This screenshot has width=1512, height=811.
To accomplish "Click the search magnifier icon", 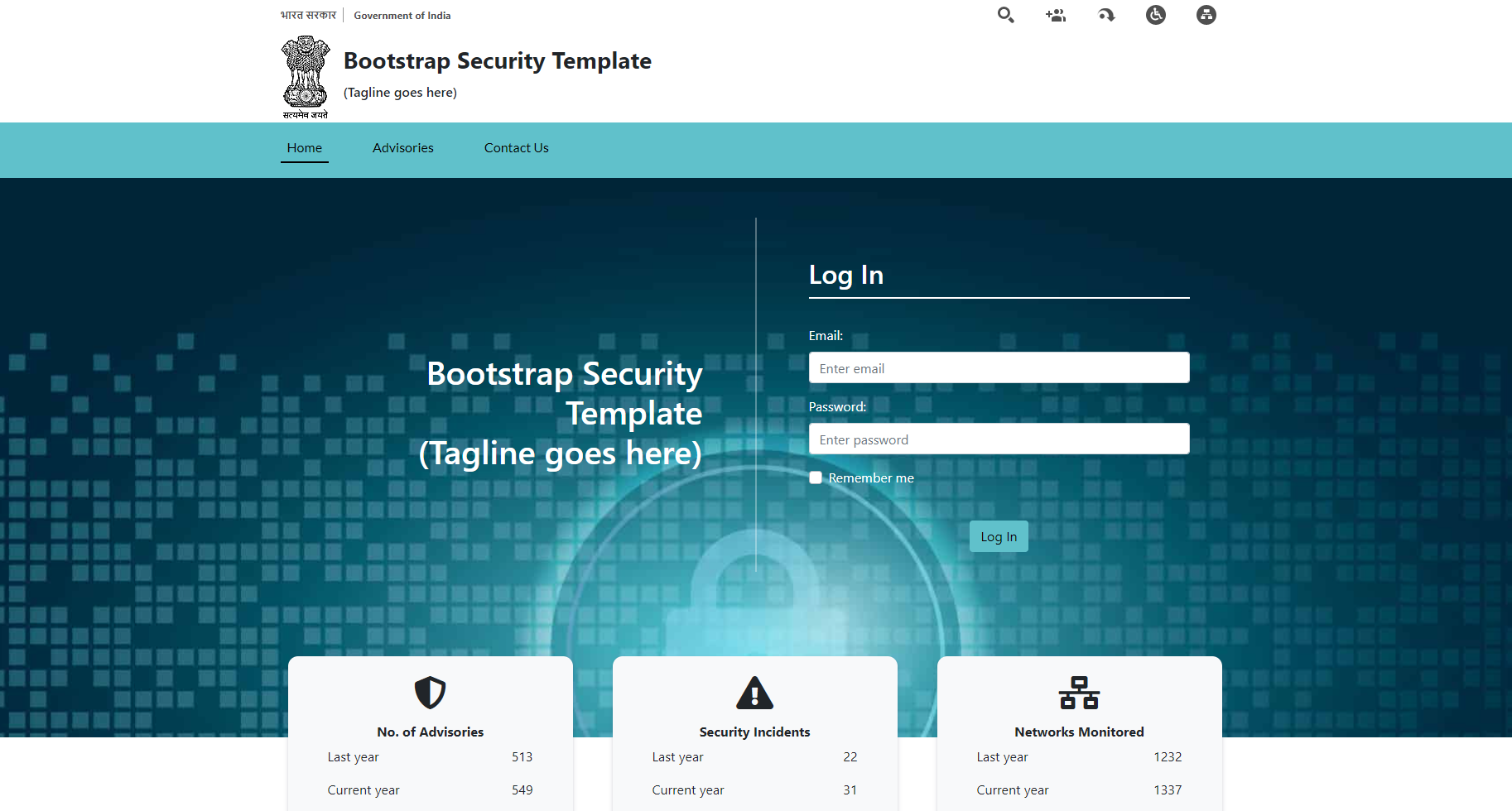I will (x=1005, y=15).
